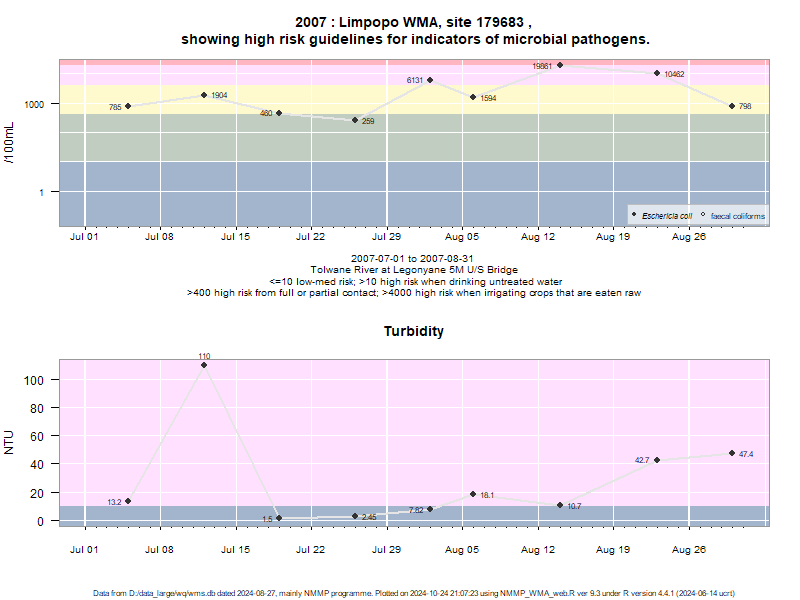Viewport: 800px width, 600px height.
Task: Click the '40' tick on the NTU axis
Action: (x=37, y=465)
